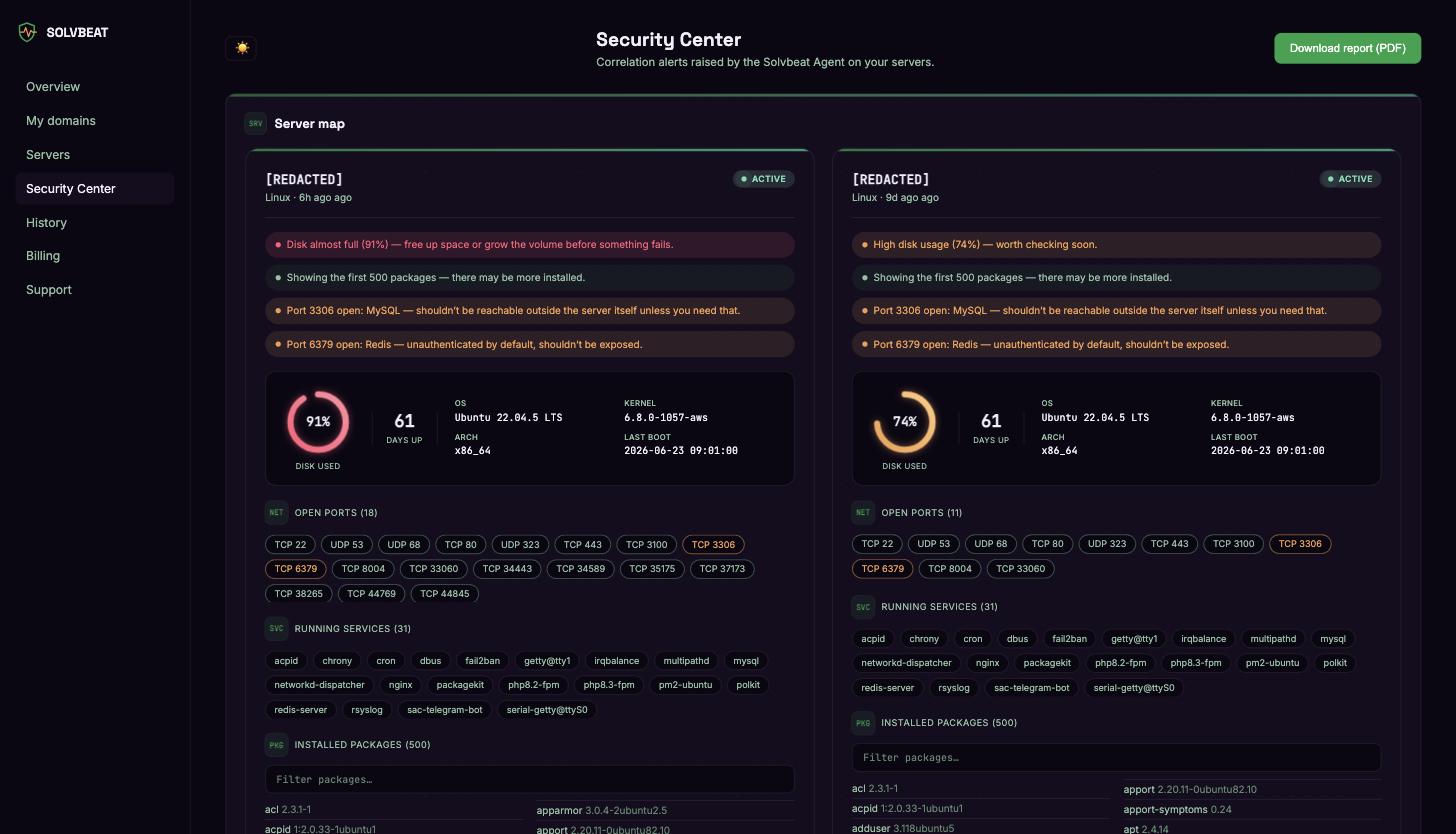
Task: Click the TCP 8004 chip in first server
Action: 363,569
